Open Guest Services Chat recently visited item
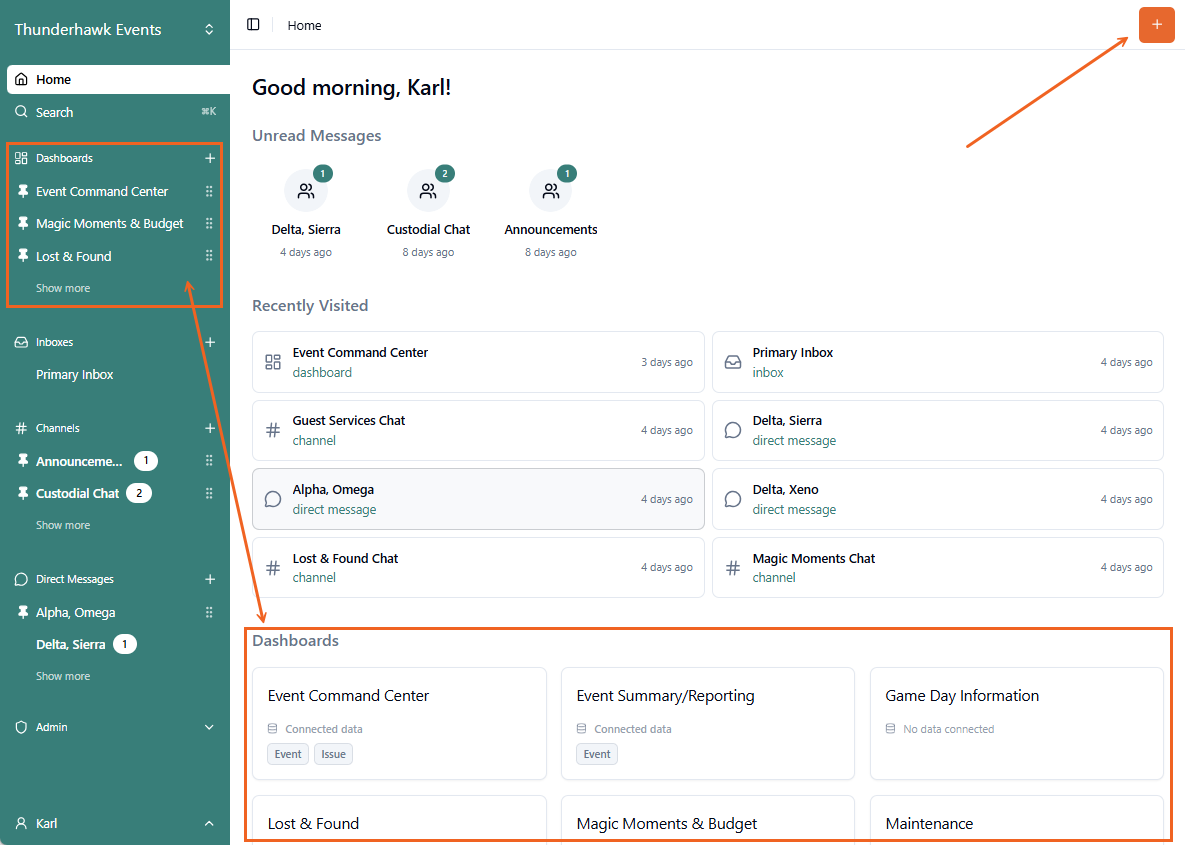Screen dimensions: 1185x845 click(478, 430)
